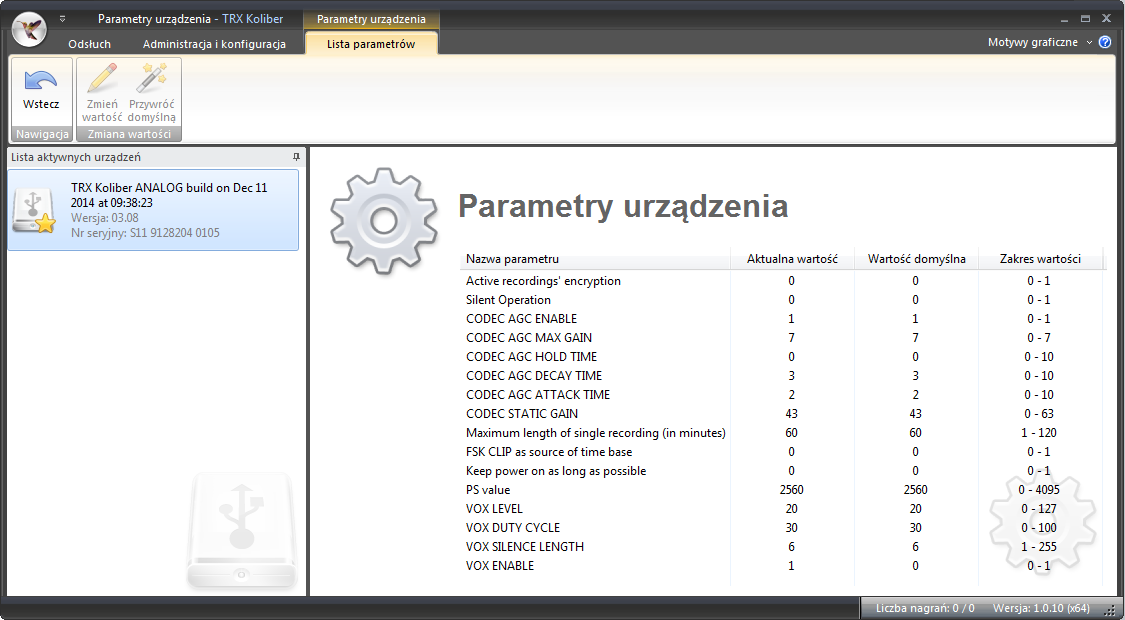Sort by Zakres wartości column header

1040,259
